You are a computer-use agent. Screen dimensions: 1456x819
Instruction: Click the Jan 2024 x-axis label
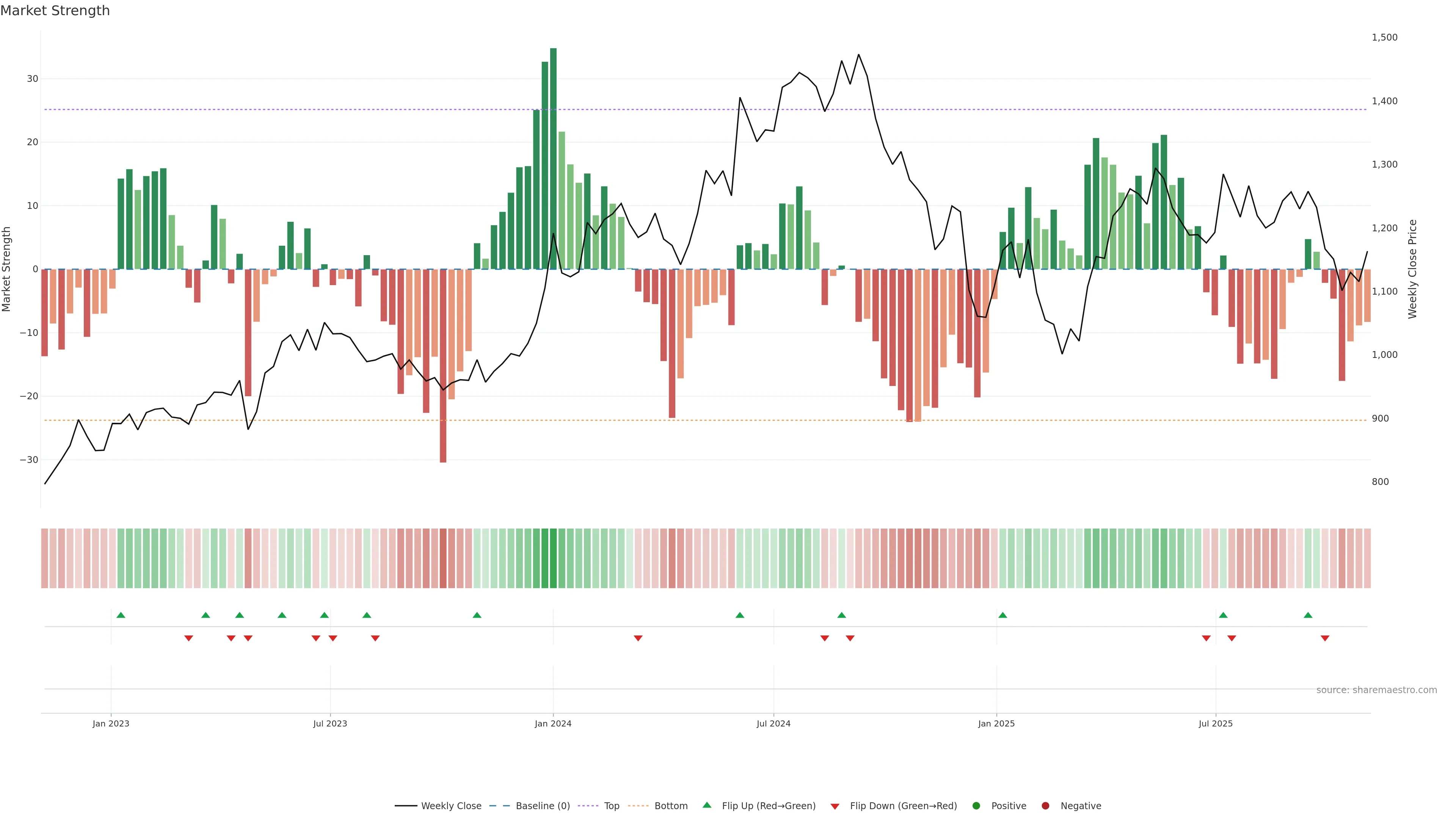tap(553, 723)
